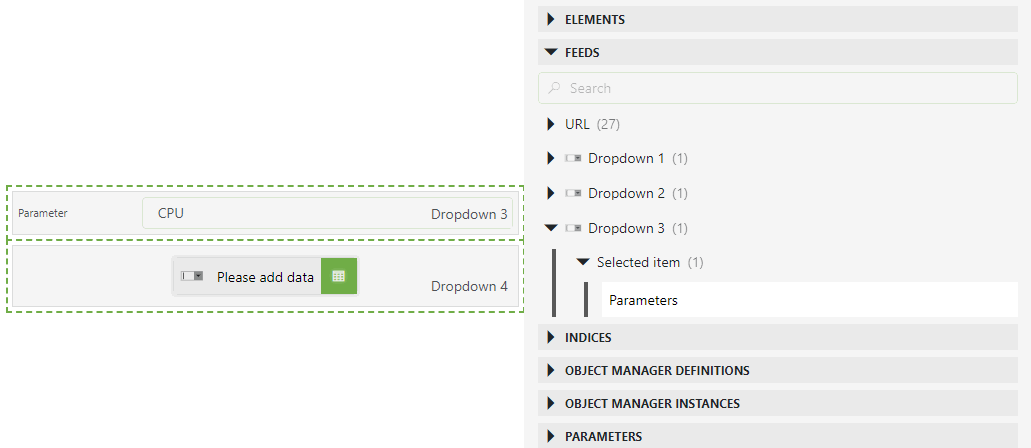
Task: Collapse the Dropdown 3 tree node
Action: pyautogui.click(x=551, y=228)
